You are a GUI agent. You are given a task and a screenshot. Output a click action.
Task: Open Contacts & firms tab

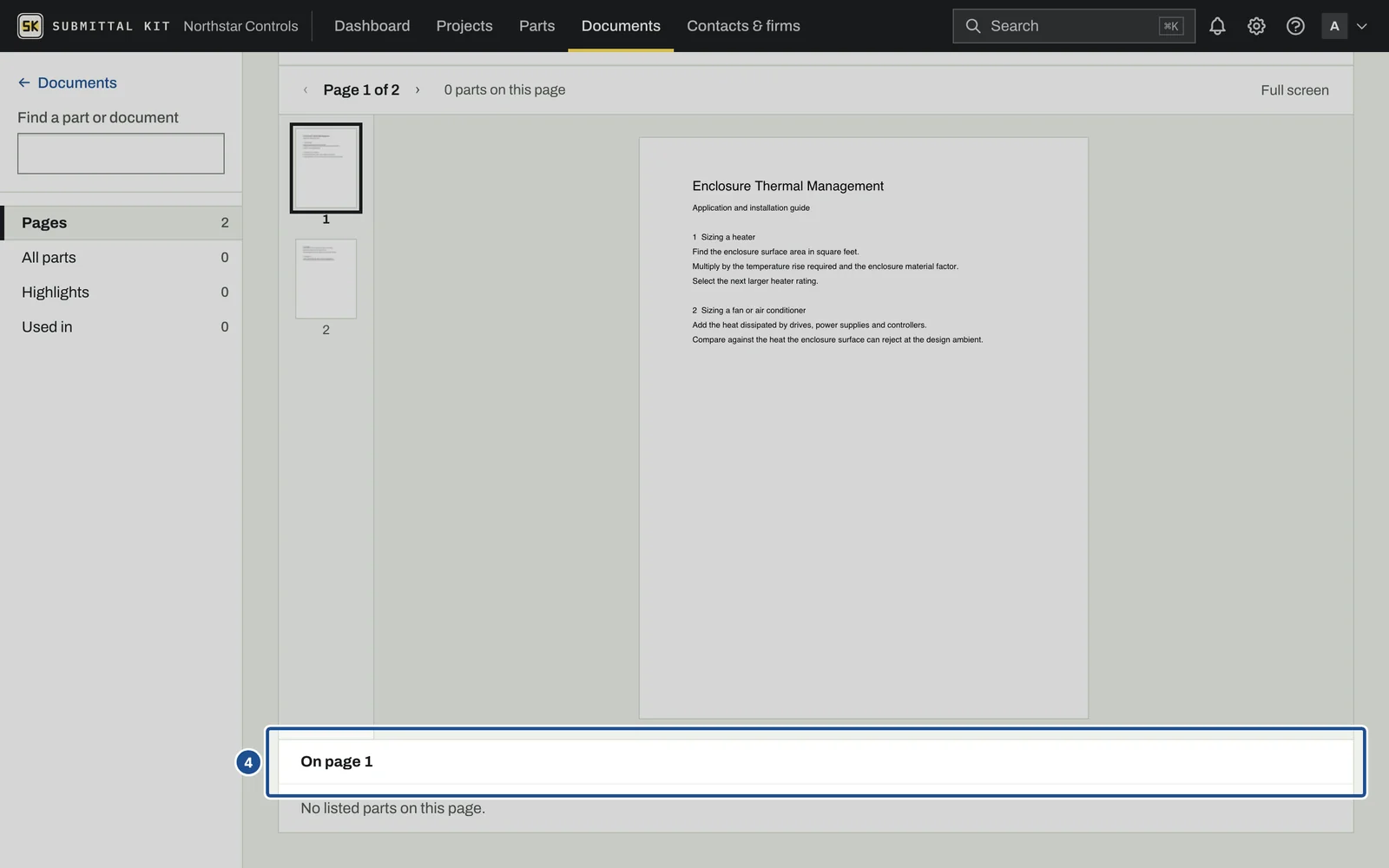[x=743, y=26]
